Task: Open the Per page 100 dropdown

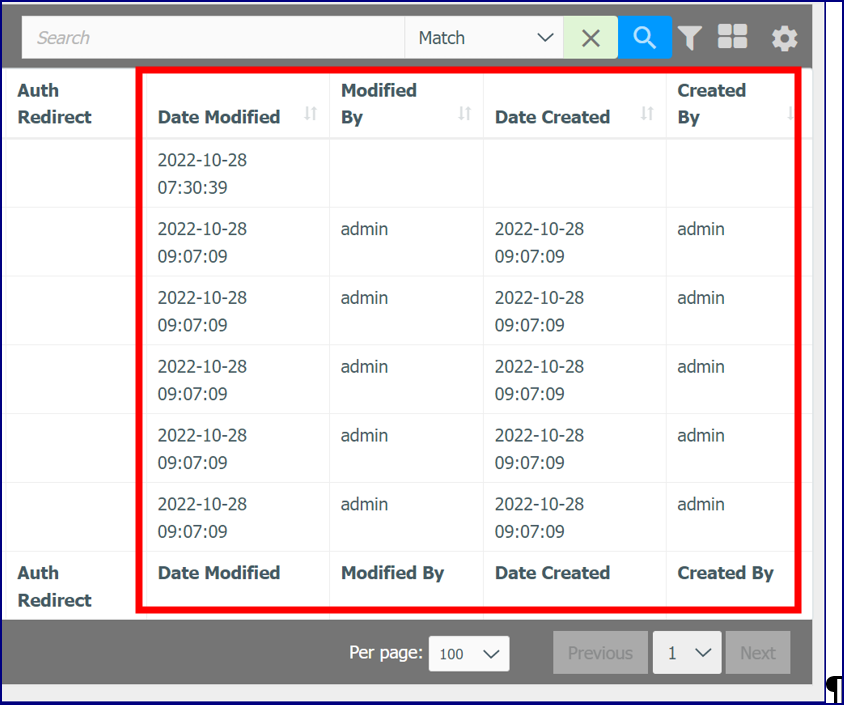Action: coord(469,653)
